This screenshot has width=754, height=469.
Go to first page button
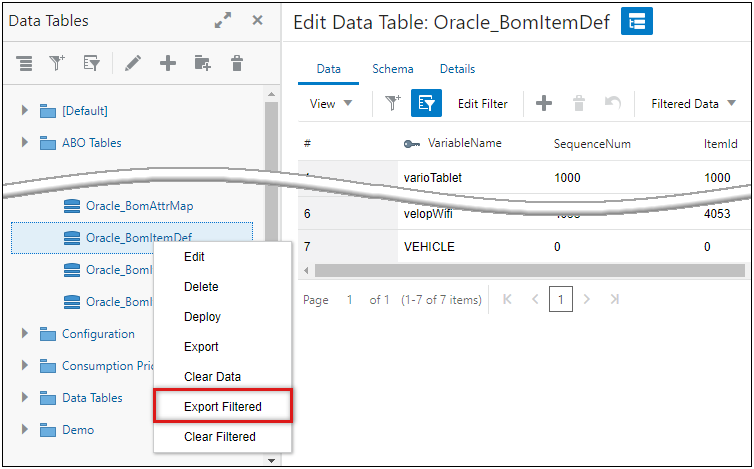[x=507, y=299]
